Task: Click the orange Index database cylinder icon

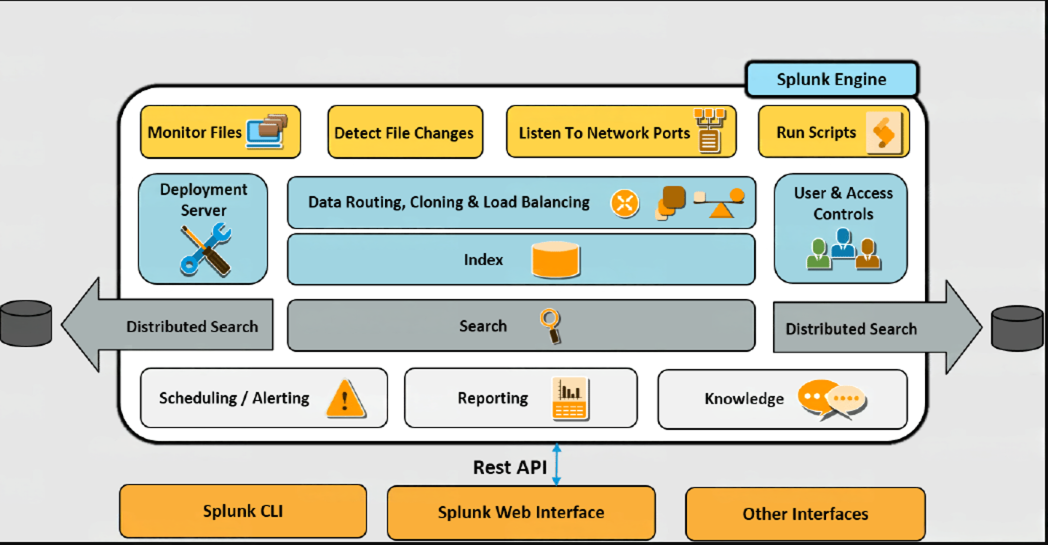Action: coord(555,260)
